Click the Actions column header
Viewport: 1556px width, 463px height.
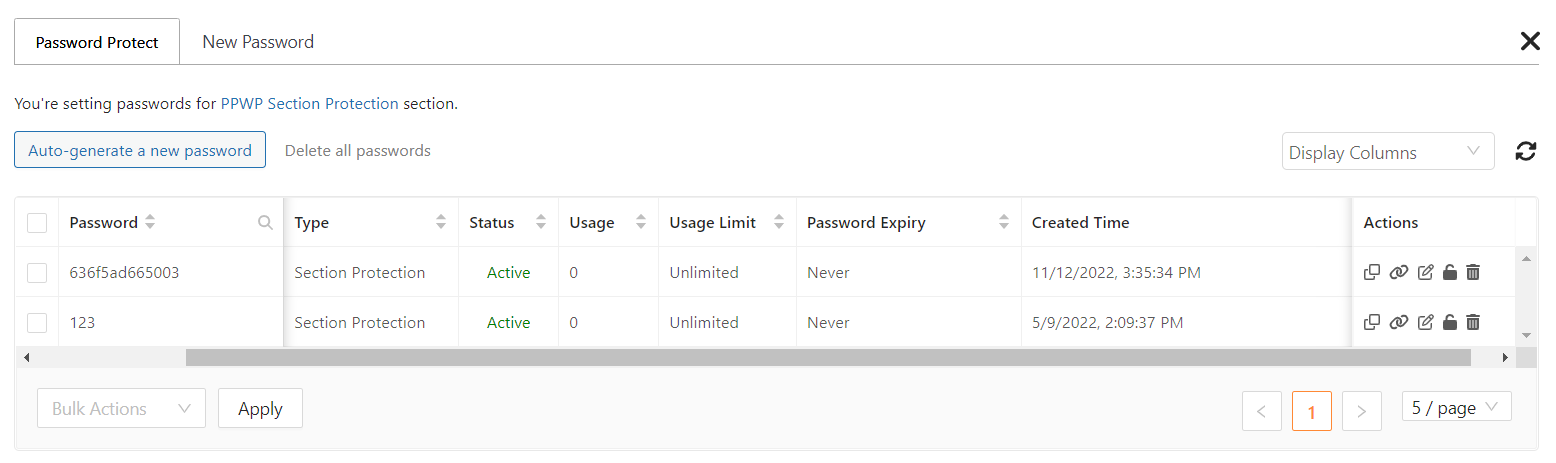tap(1391, 222)
